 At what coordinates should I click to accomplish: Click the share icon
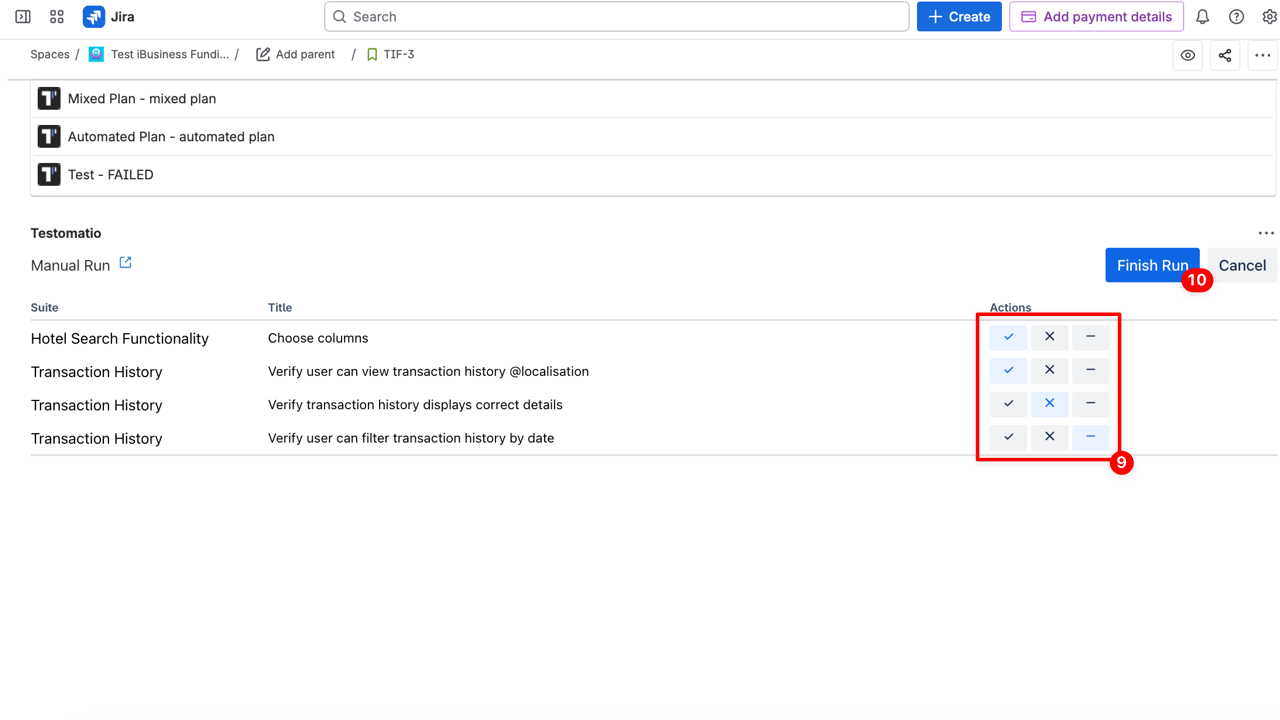coord(1225,56)
